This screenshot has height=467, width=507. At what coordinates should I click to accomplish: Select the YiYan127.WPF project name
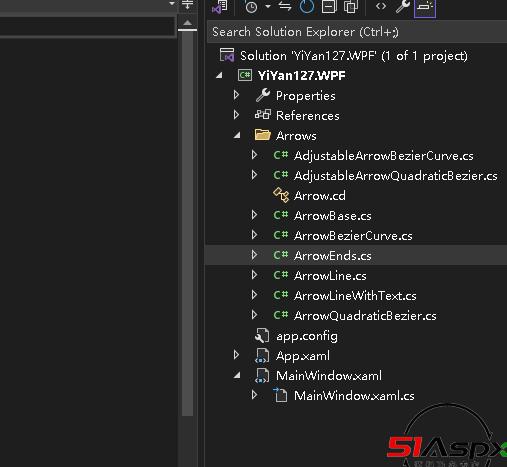pos(302,76)
